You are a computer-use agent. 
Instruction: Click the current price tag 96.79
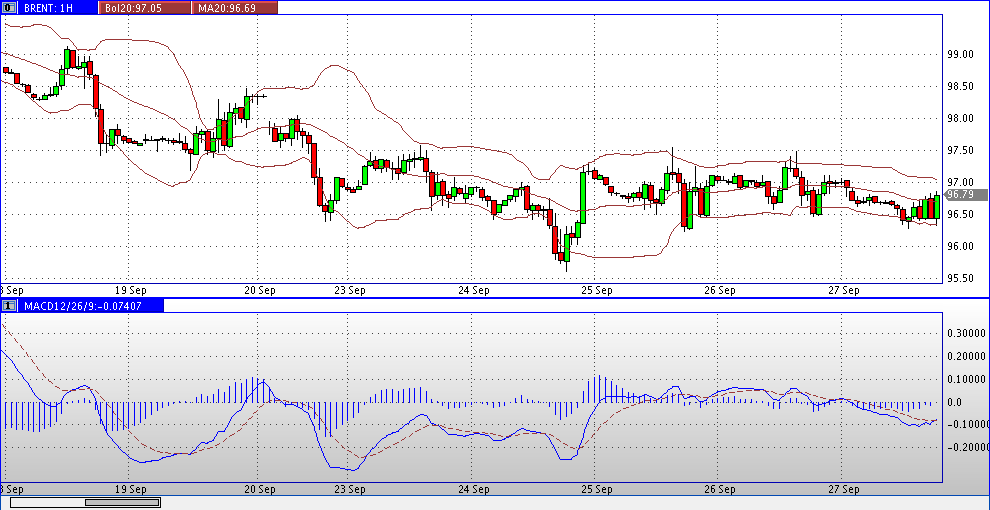967,195
